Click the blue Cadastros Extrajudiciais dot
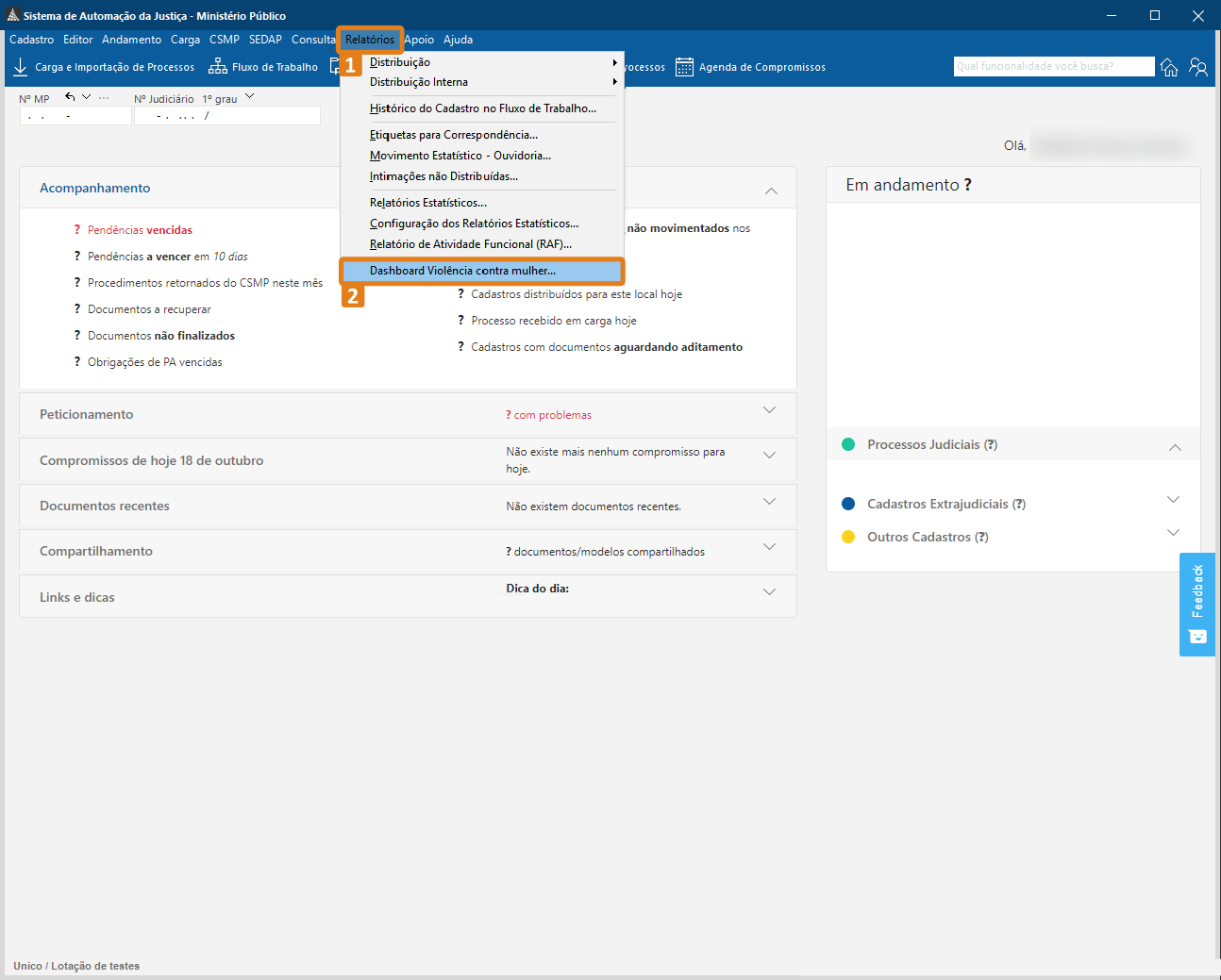Viewport: 1221px width, 980px height. tap(848, 504)
